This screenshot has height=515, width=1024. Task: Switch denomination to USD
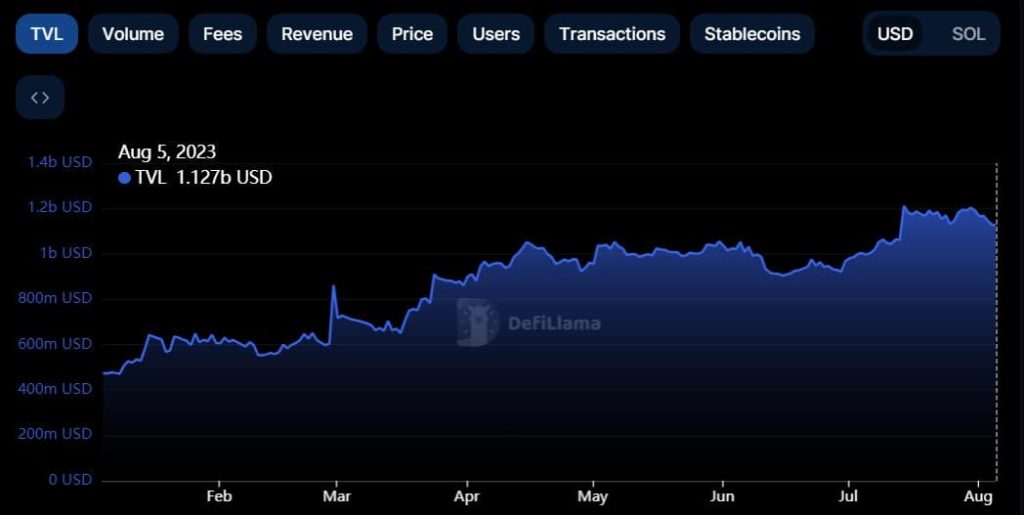[895, 34]
